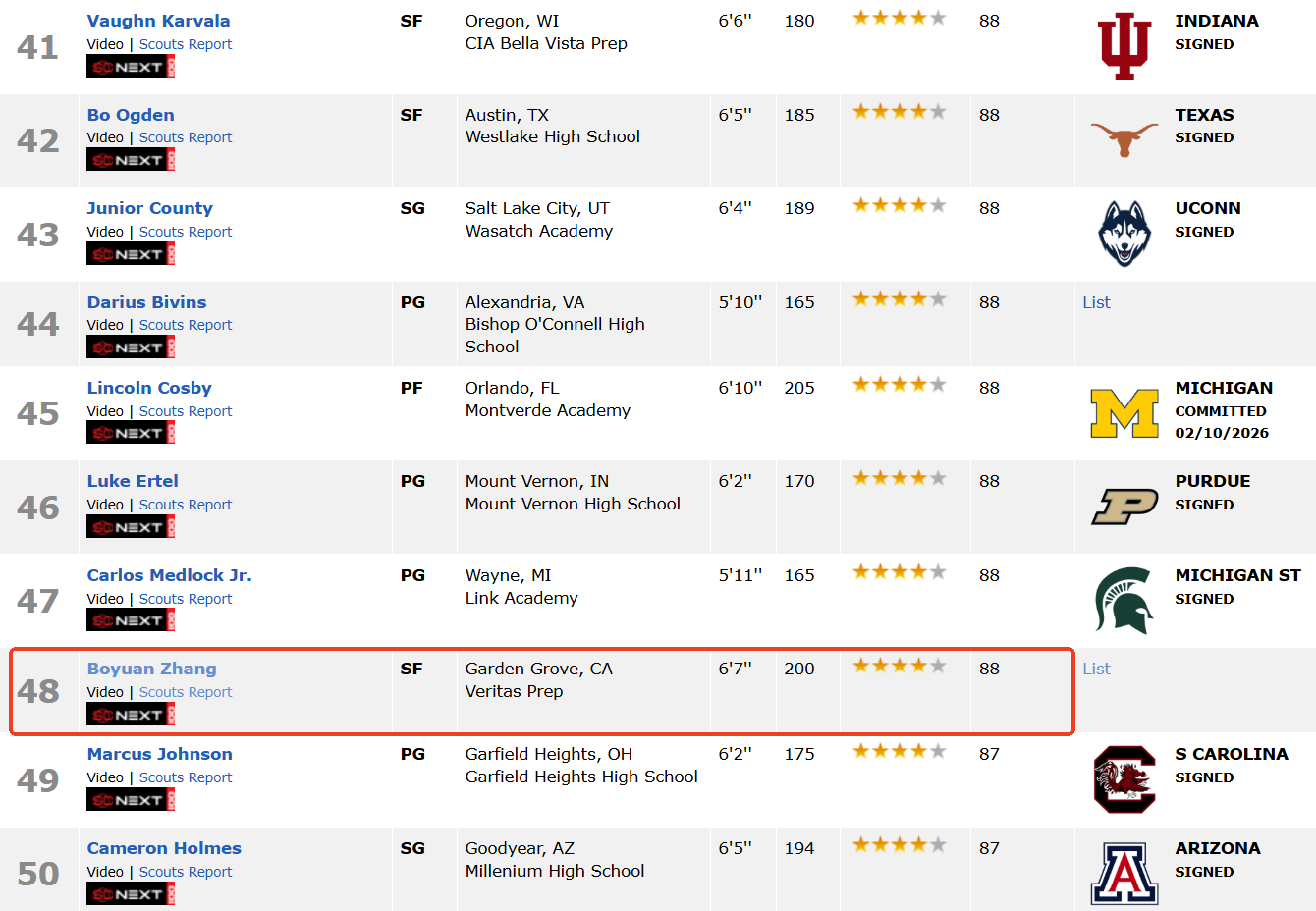Open the South Carolina Gamecocks logo

(1124, 779)
